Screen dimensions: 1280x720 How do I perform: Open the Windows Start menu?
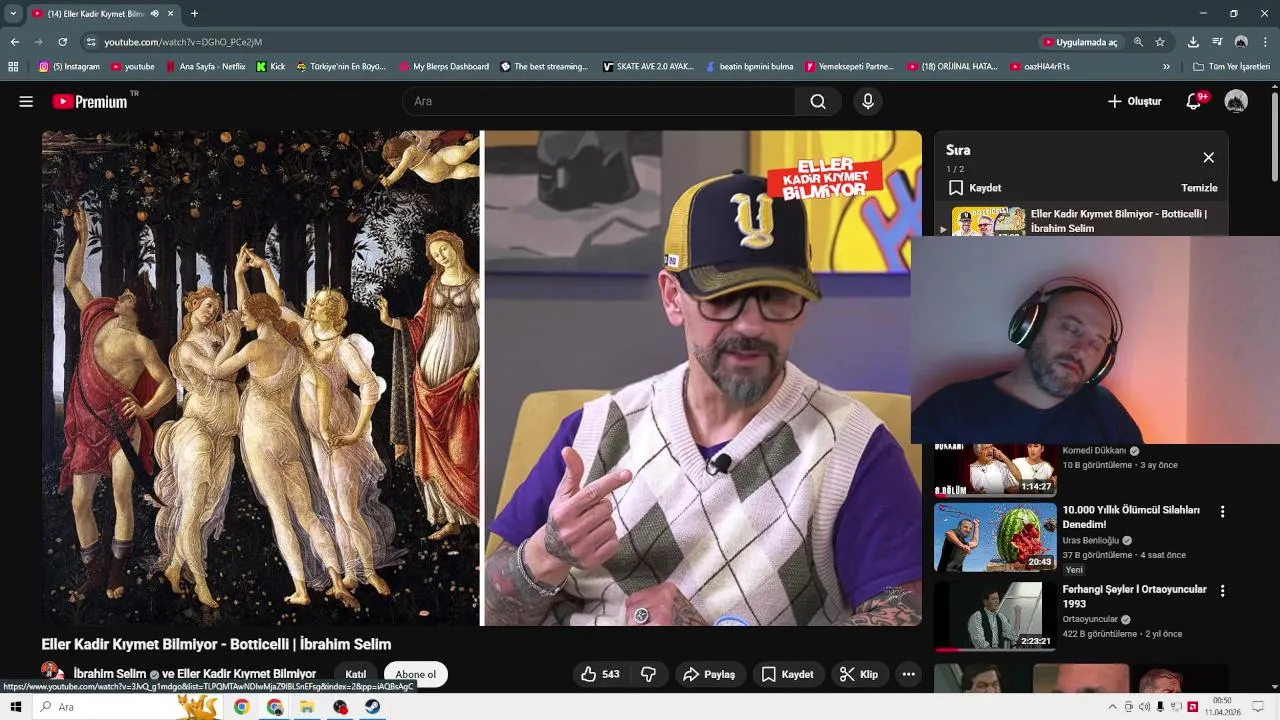pos(15,707)
